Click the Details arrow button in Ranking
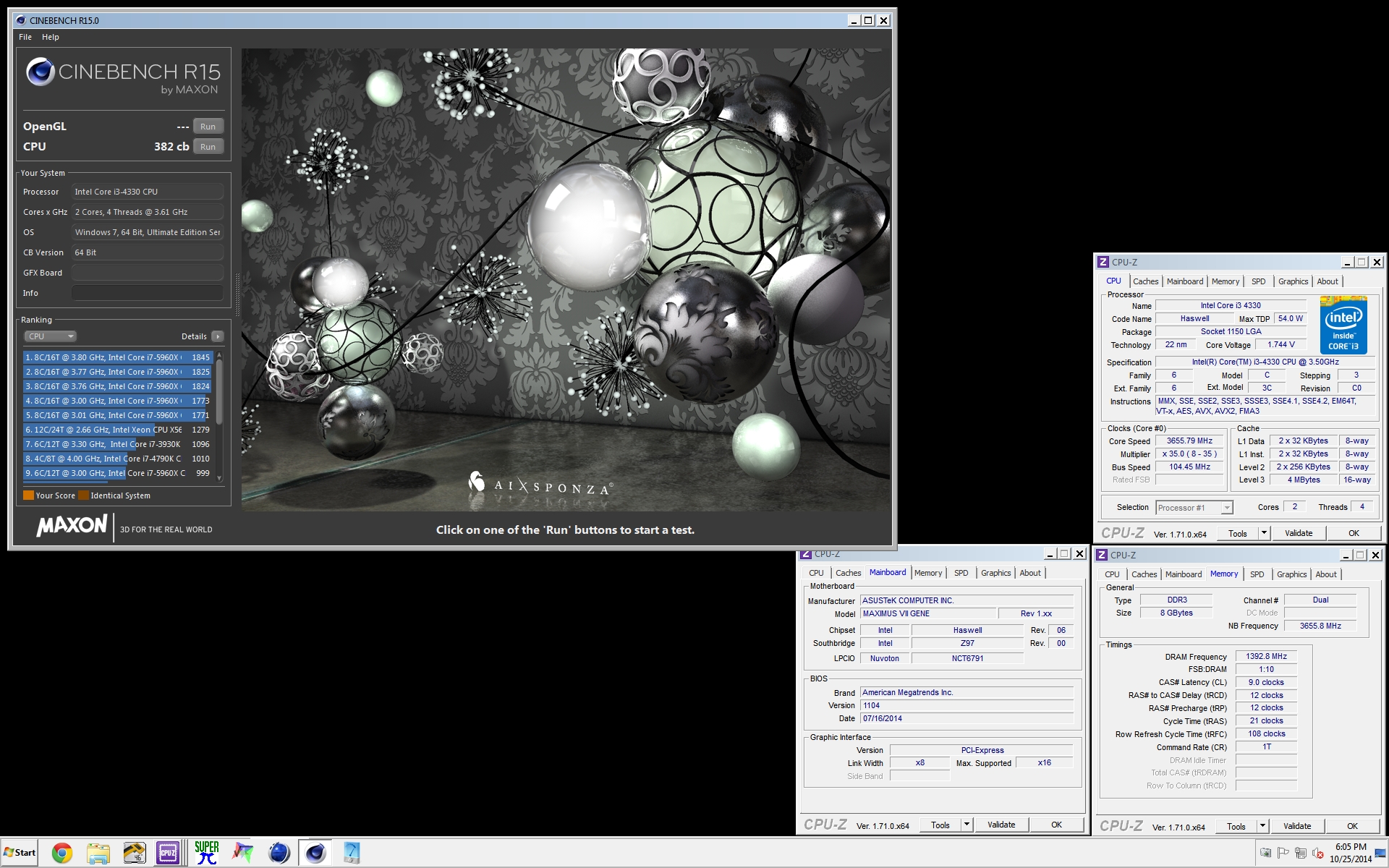 (217, 336)
